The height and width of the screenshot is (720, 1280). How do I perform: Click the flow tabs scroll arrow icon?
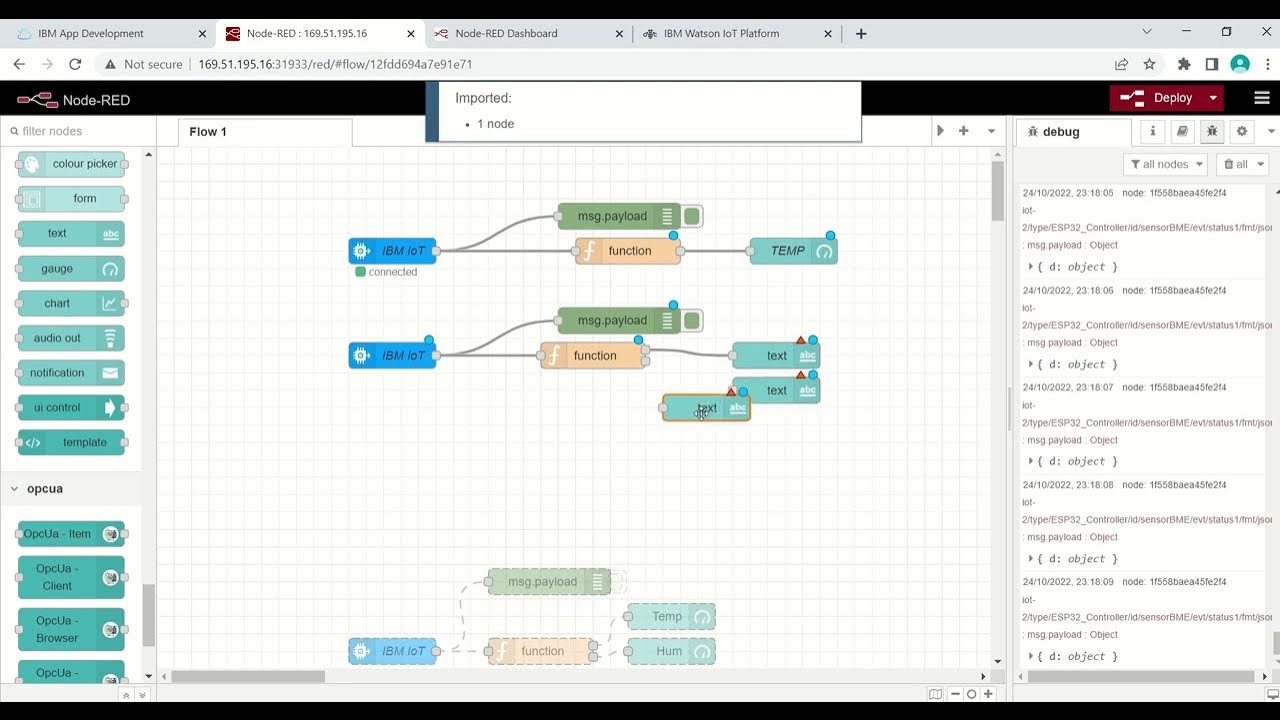tap(940, 131)
